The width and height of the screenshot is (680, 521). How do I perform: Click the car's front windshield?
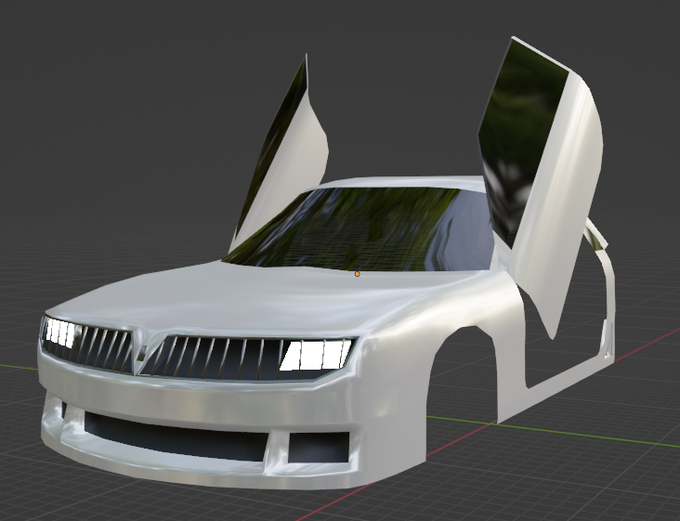pyautogui.click(x=360, y=229)
